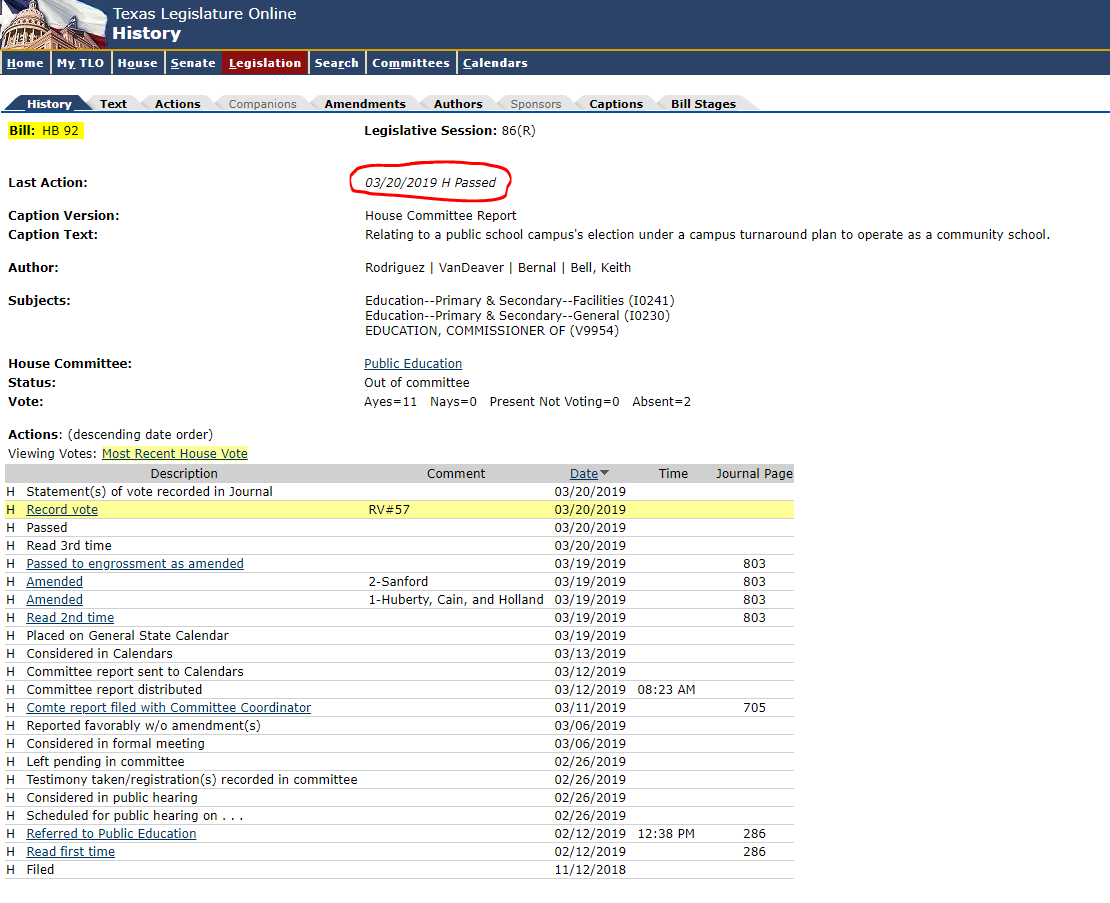Open the Bill Stages tab
The width and height of the screenshot is (1110, 903).
(x=703, y=104)
